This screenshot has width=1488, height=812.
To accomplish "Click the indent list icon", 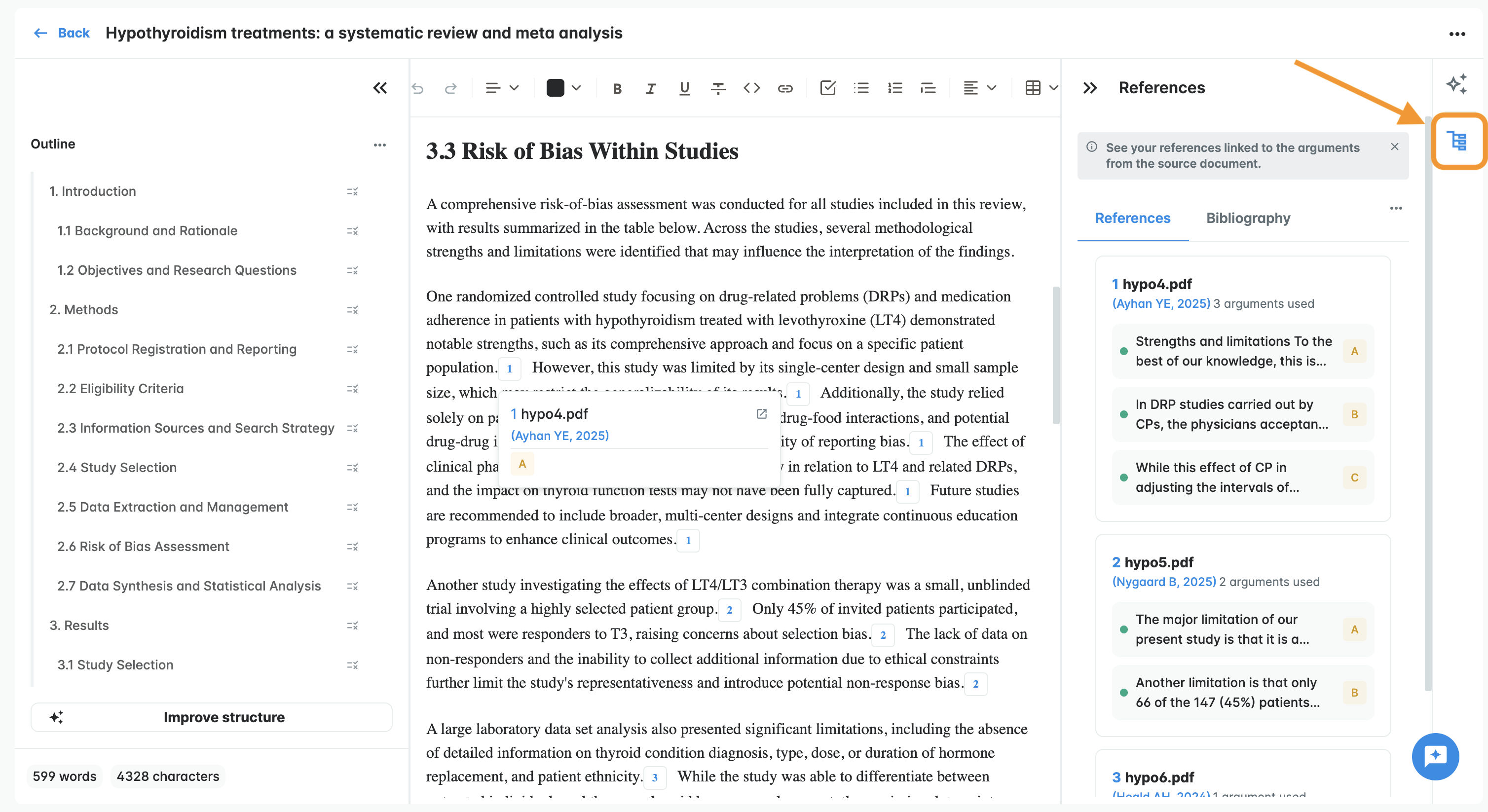I will tap(928, 88).
